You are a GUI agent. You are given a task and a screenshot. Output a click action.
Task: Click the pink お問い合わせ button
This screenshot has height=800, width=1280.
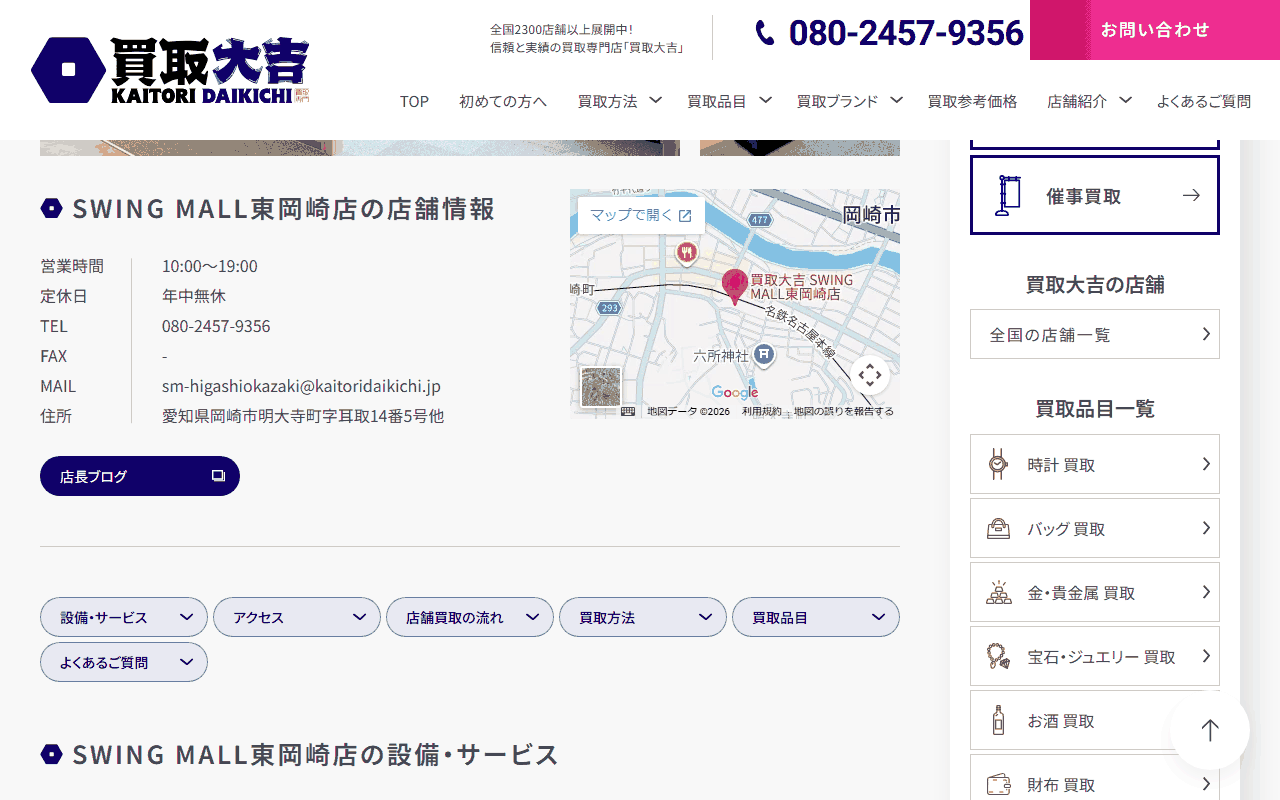coord(1155,30)
